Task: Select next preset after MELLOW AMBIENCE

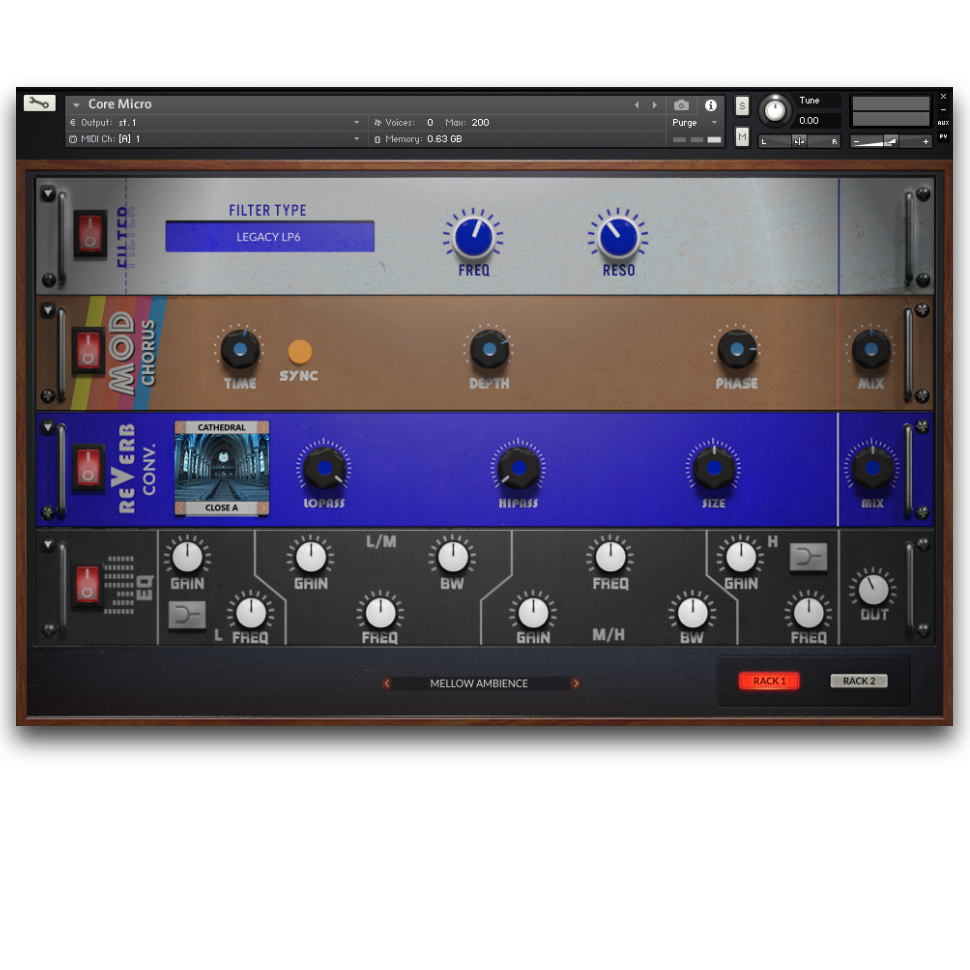Action: pyautogui.click(x=575, y=684)
